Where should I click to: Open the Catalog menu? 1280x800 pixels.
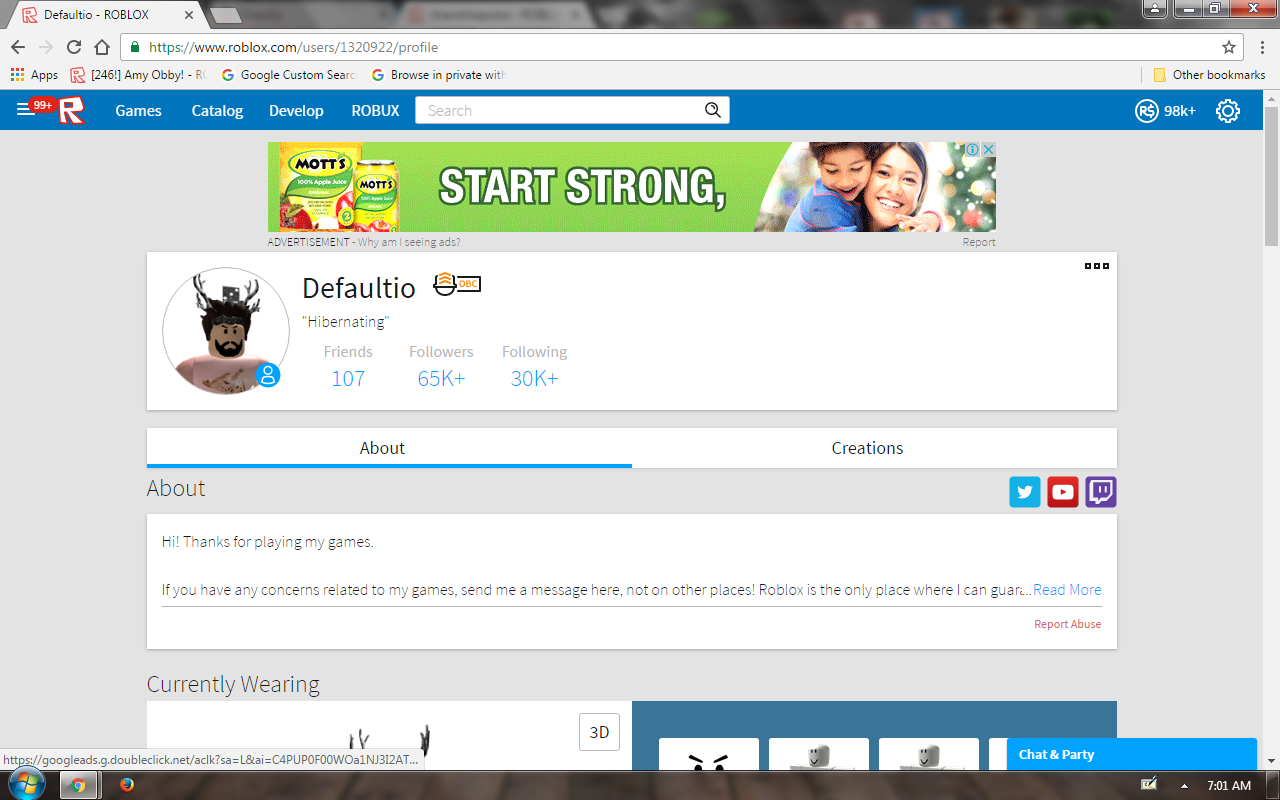[217, 111]
